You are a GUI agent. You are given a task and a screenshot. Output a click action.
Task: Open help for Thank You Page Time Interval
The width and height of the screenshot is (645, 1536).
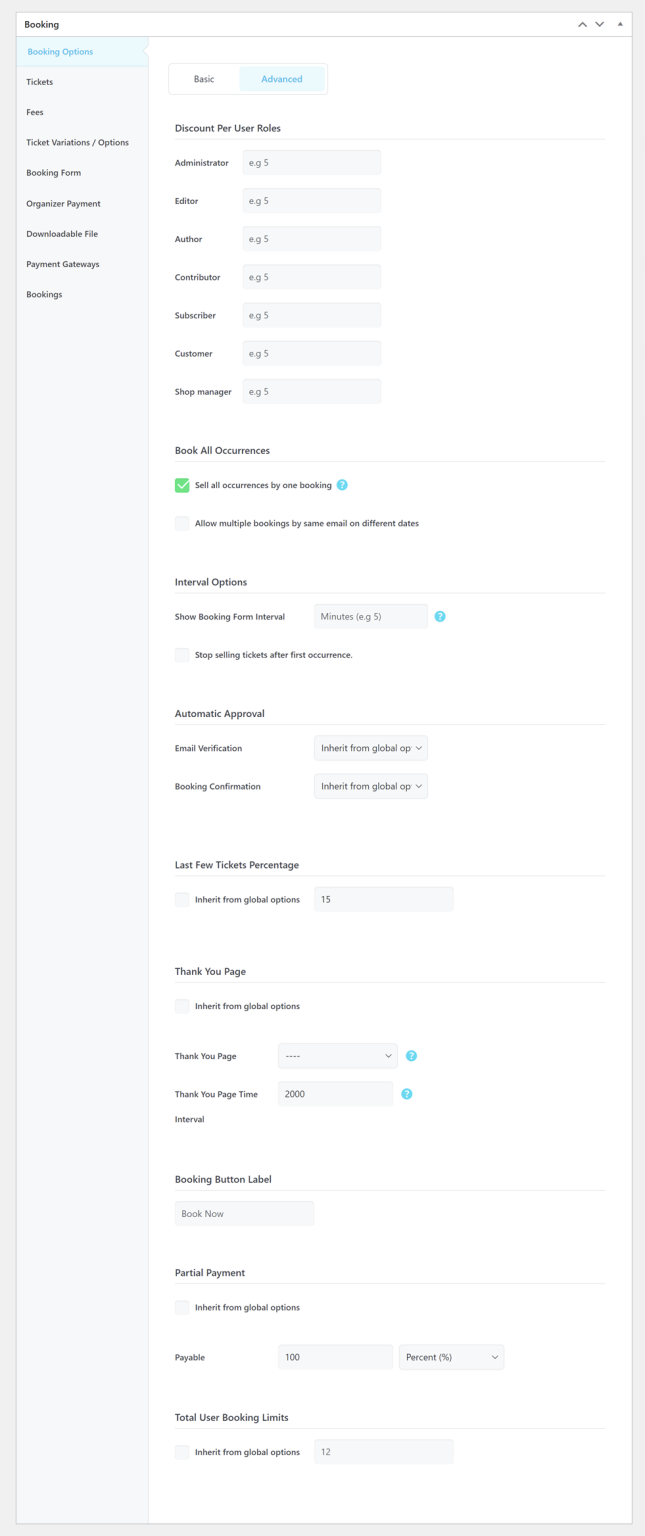click(x=406, y=1094)
